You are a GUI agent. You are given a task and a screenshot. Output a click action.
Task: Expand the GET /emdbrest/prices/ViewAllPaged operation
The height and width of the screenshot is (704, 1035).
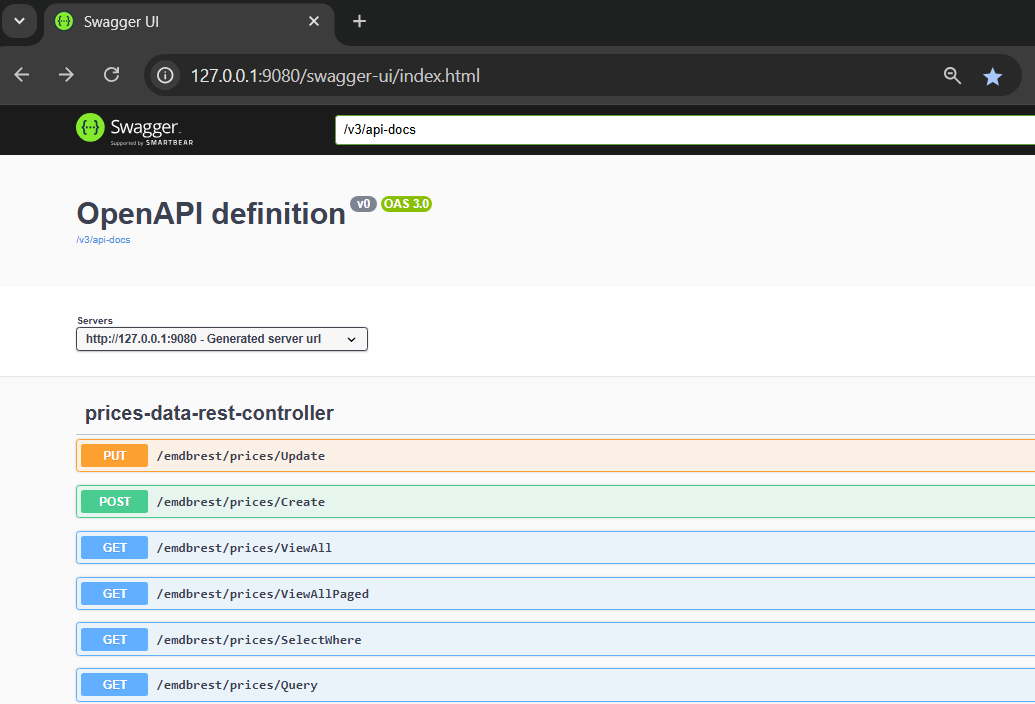[555, 594]
